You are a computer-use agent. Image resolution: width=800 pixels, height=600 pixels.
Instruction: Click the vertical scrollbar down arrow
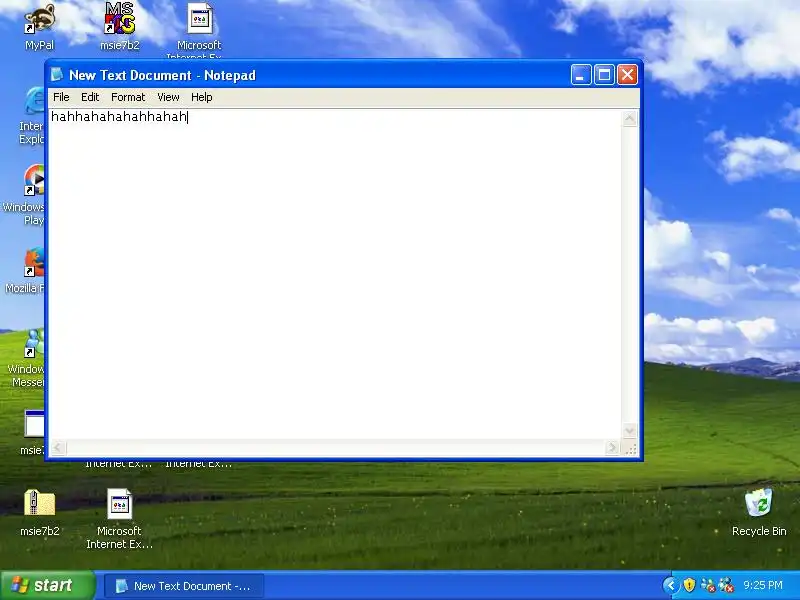coord(630,431)
